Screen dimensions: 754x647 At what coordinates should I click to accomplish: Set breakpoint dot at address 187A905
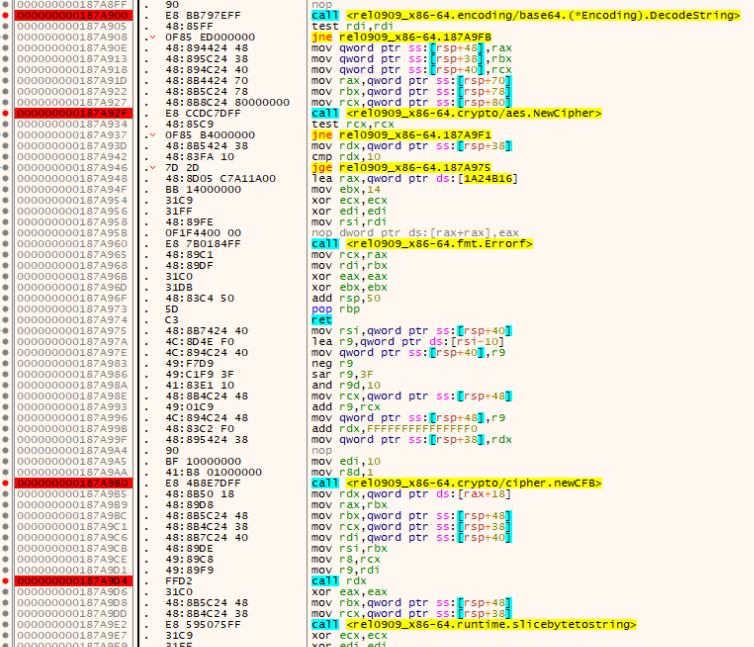coord(5,26)
